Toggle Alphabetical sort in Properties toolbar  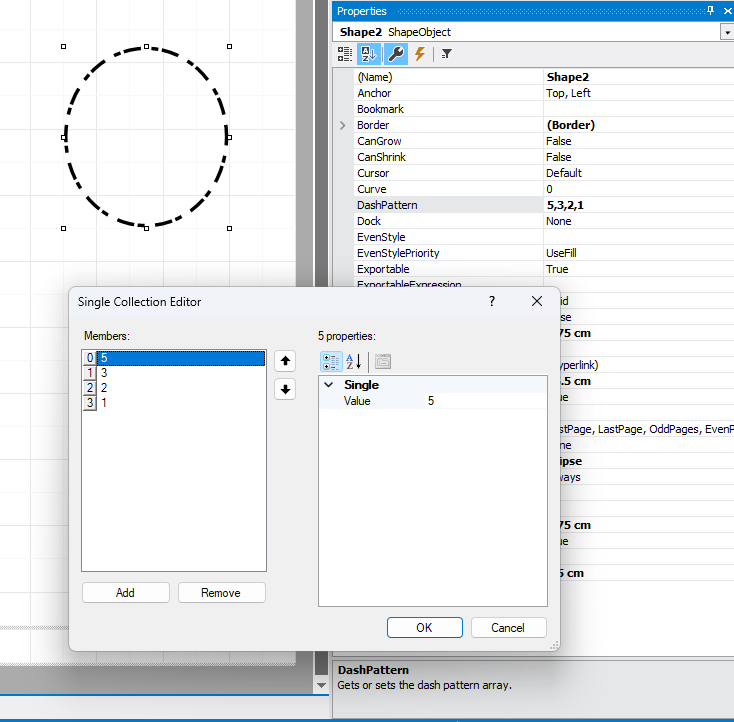click(x=369, y=54)
